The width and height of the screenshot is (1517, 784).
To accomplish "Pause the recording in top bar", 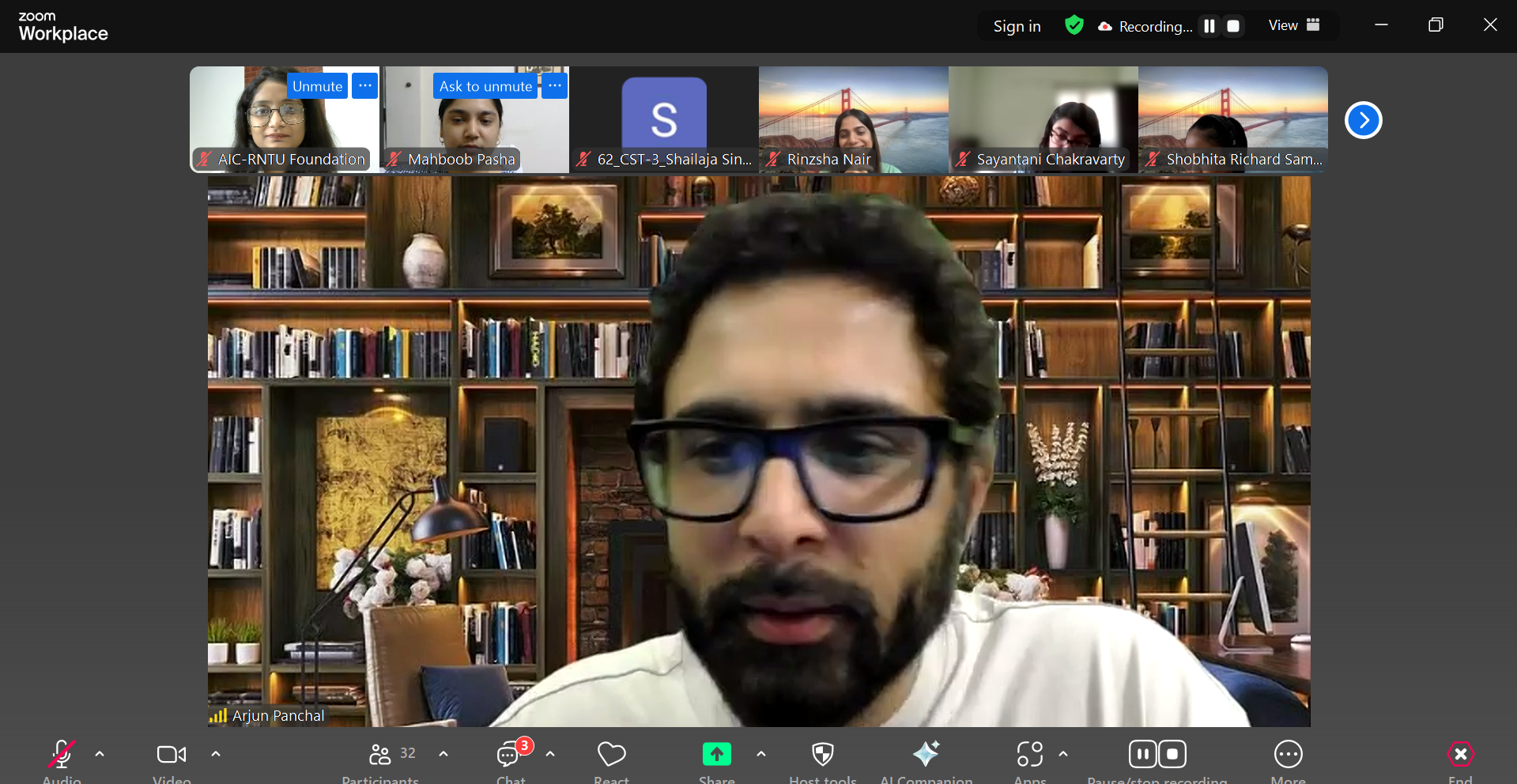I will point(1209,26).
